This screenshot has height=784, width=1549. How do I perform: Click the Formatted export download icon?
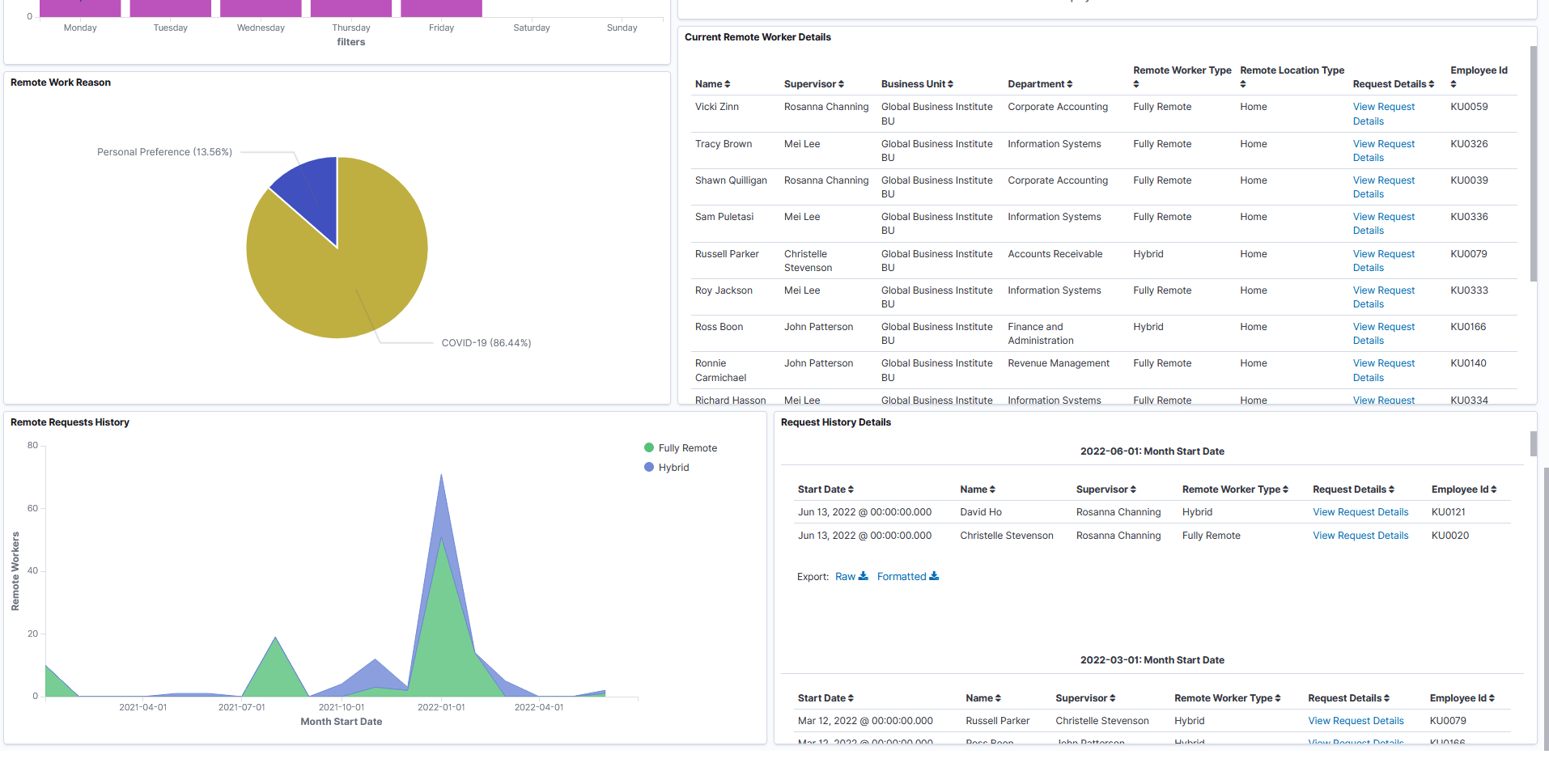(x=936, y=575)
